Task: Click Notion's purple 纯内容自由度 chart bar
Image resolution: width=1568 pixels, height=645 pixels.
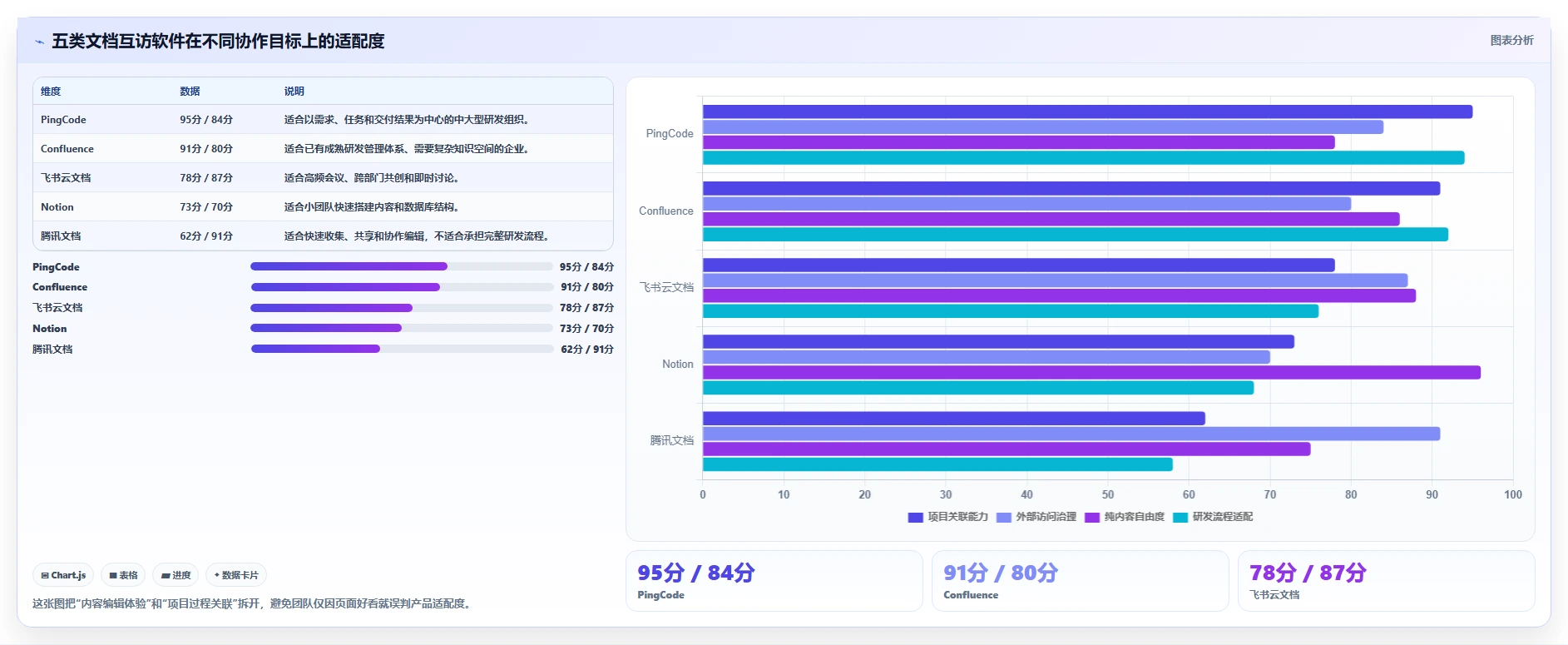Action: pyautogui.click(x=1091, y=372)
